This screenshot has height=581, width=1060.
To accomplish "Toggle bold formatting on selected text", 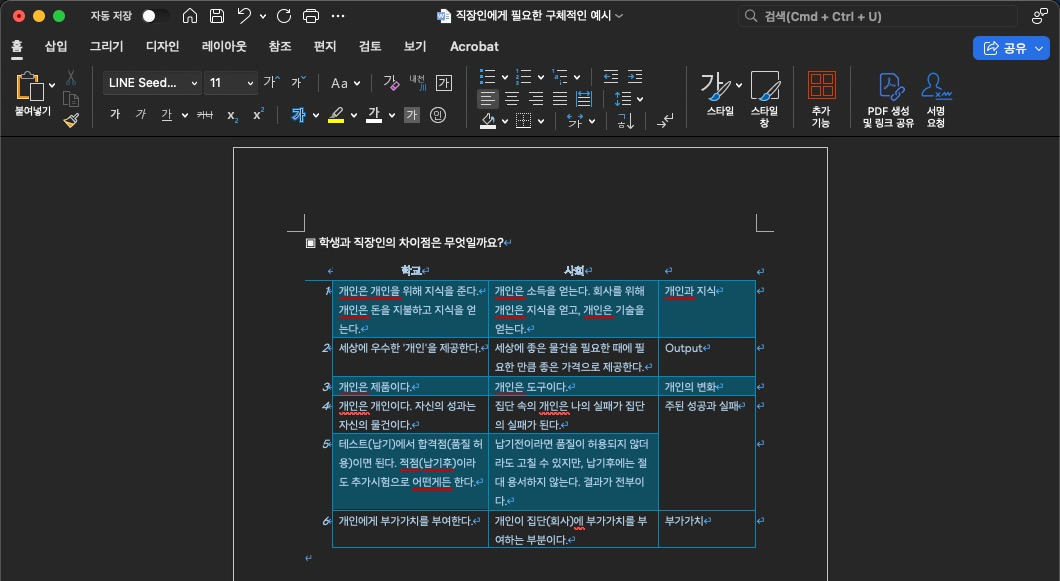I will (x=115, y=114).
